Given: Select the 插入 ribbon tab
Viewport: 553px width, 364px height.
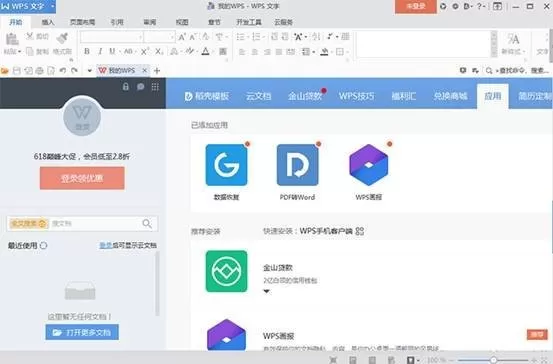Looking at the screenshot, I should point(48,22).
